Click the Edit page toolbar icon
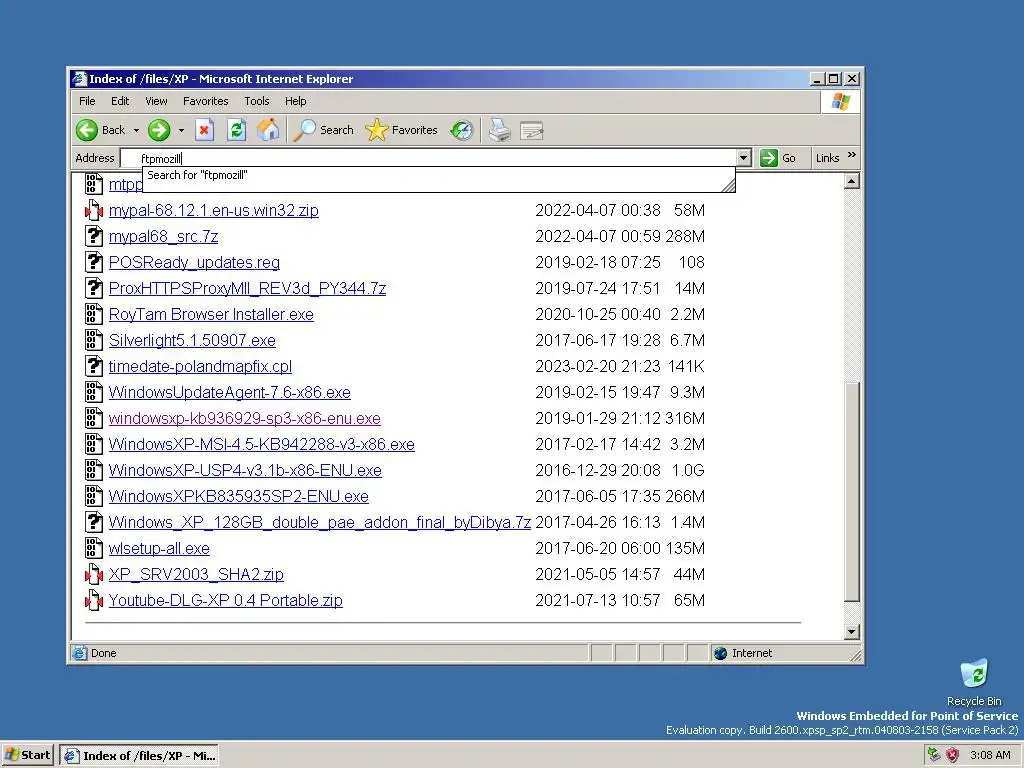Image resolution: width=1024 pixels, height=768 pixels. click(532, 131)
